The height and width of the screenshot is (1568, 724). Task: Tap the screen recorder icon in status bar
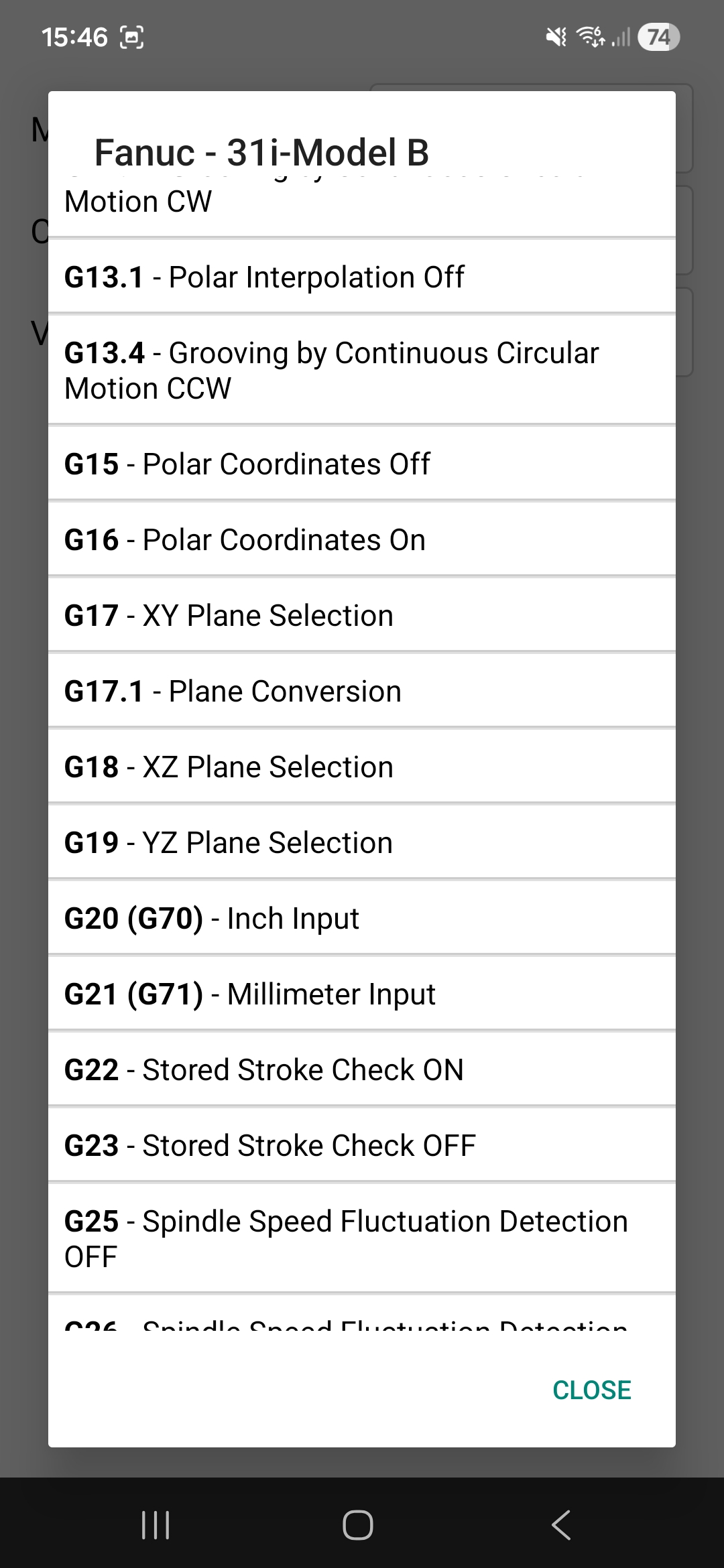click(132, 37)
